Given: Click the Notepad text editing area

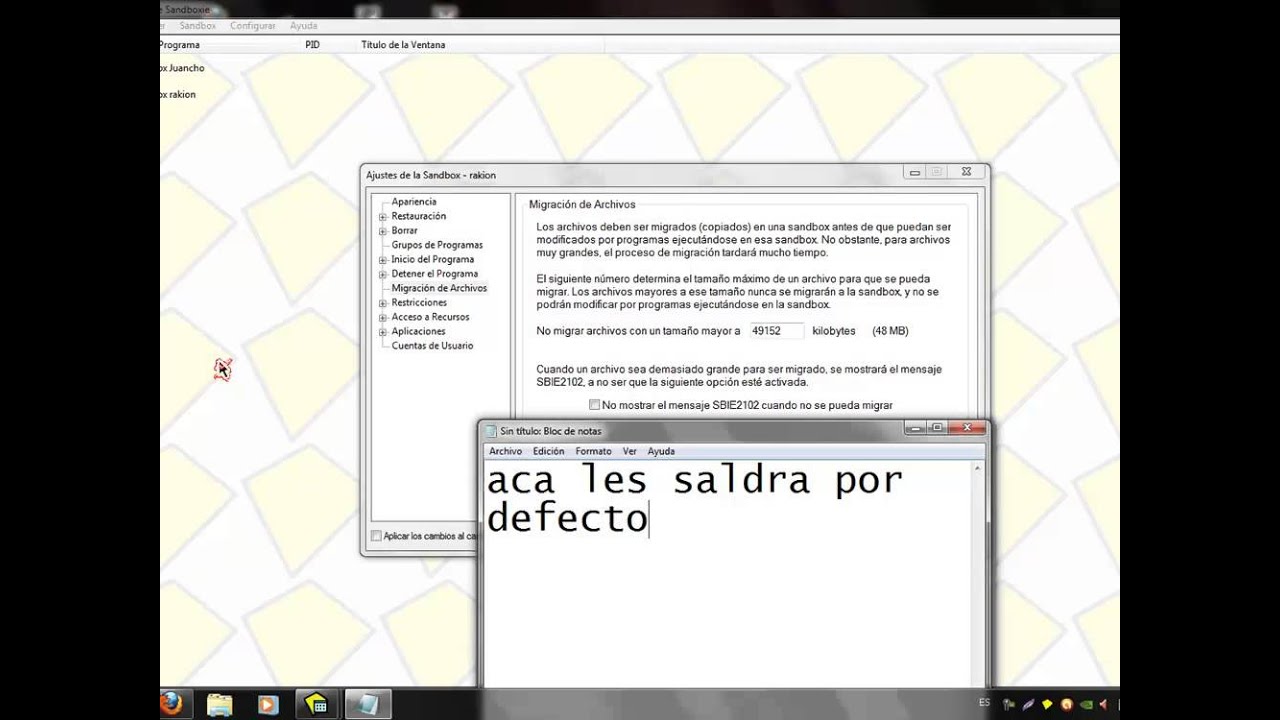Looking at the screenshot, I should (x=728, y=574).
